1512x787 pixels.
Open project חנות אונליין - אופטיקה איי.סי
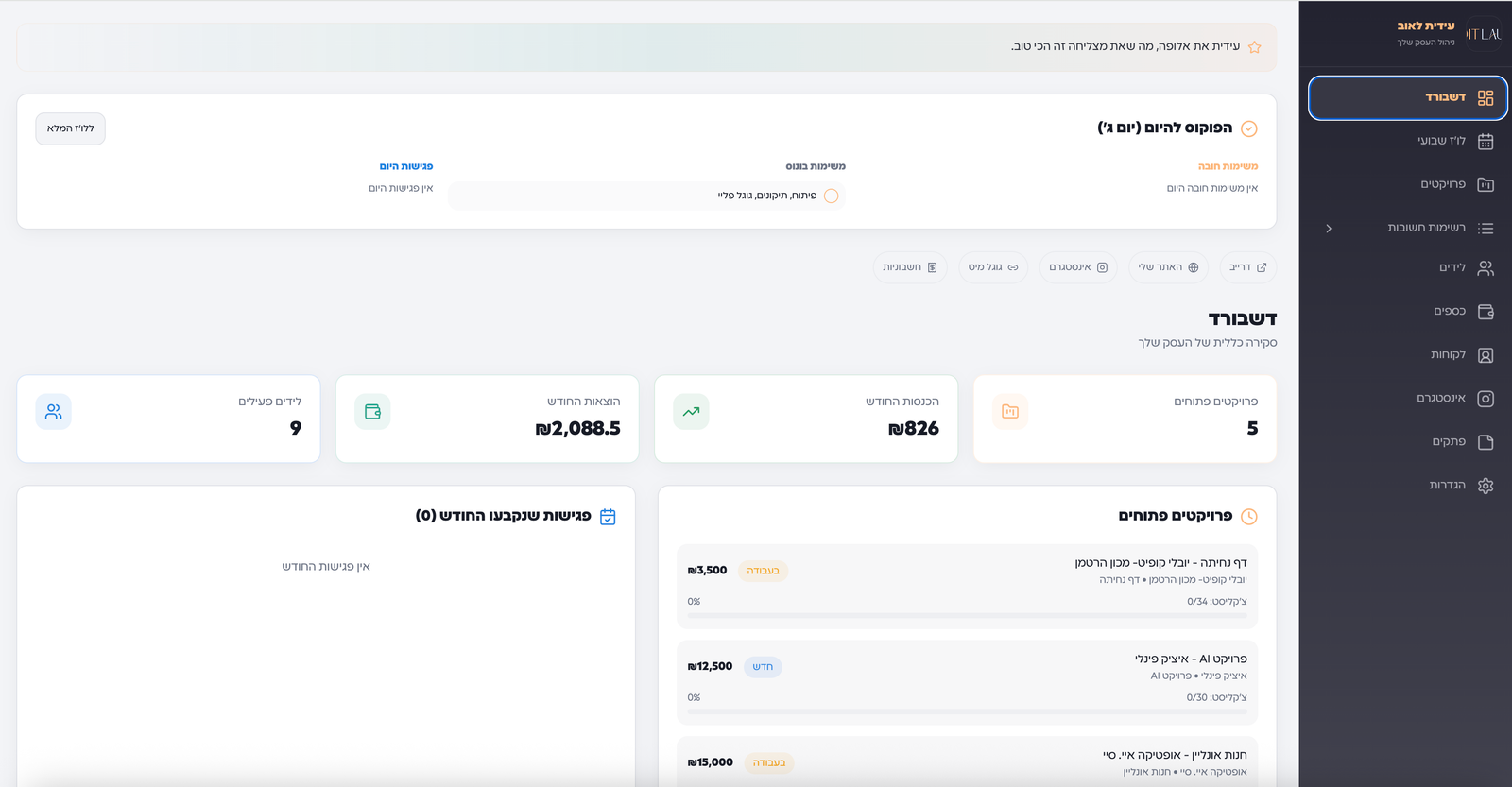click(x=968, y=762)
